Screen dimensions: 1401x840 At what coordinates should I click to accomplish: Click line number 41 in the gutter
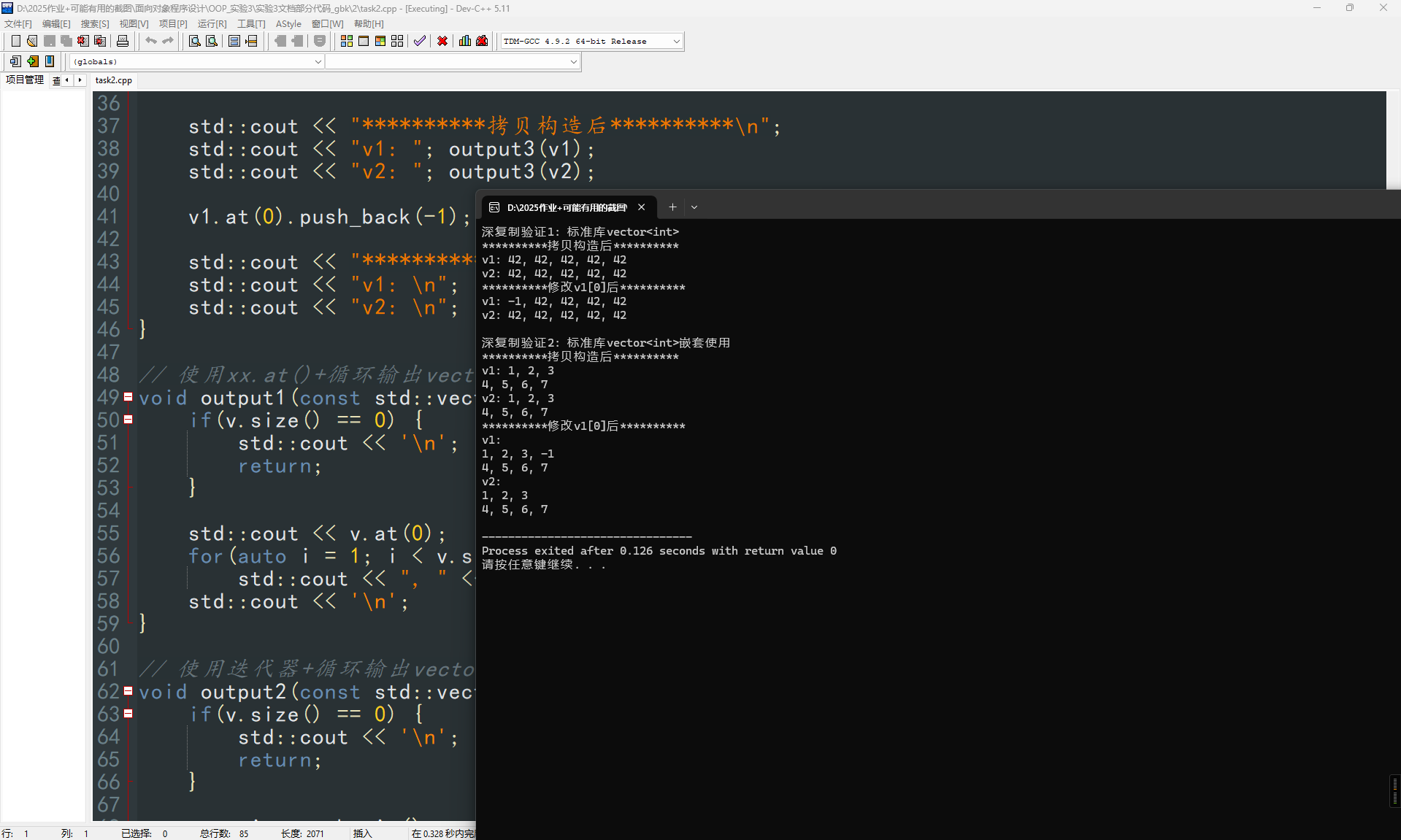coord(108,217)
